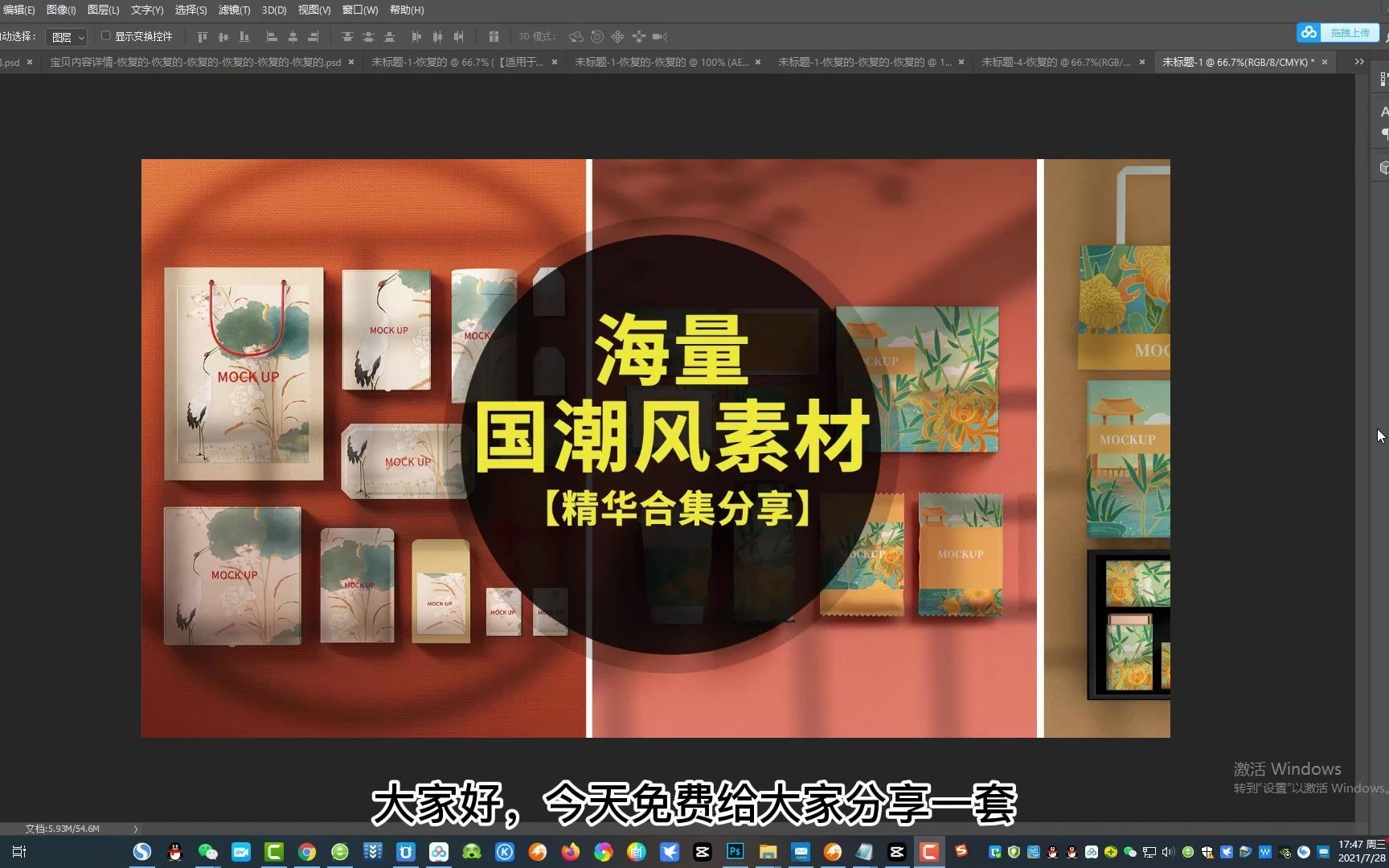Click the volume speaker tray icon

tap(1168, 852)
